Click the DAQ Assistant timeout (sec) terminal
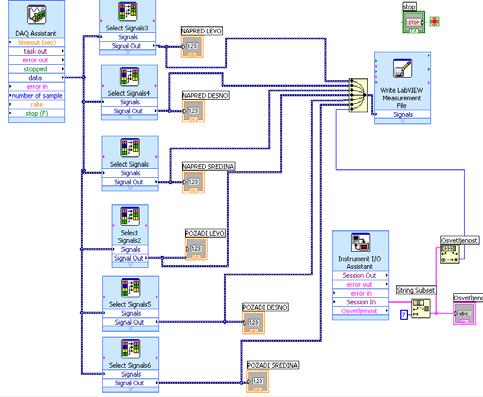 (36, 42)
